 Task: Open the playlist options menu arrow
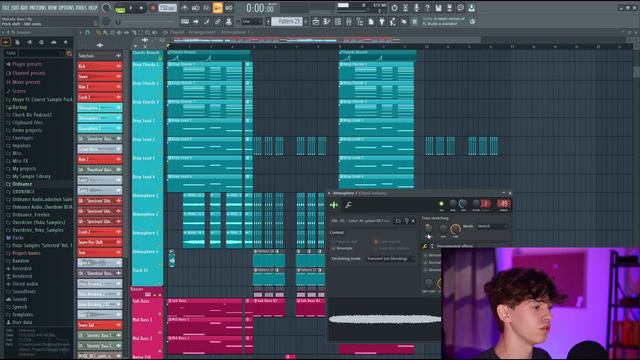click(x=80, y=32)
